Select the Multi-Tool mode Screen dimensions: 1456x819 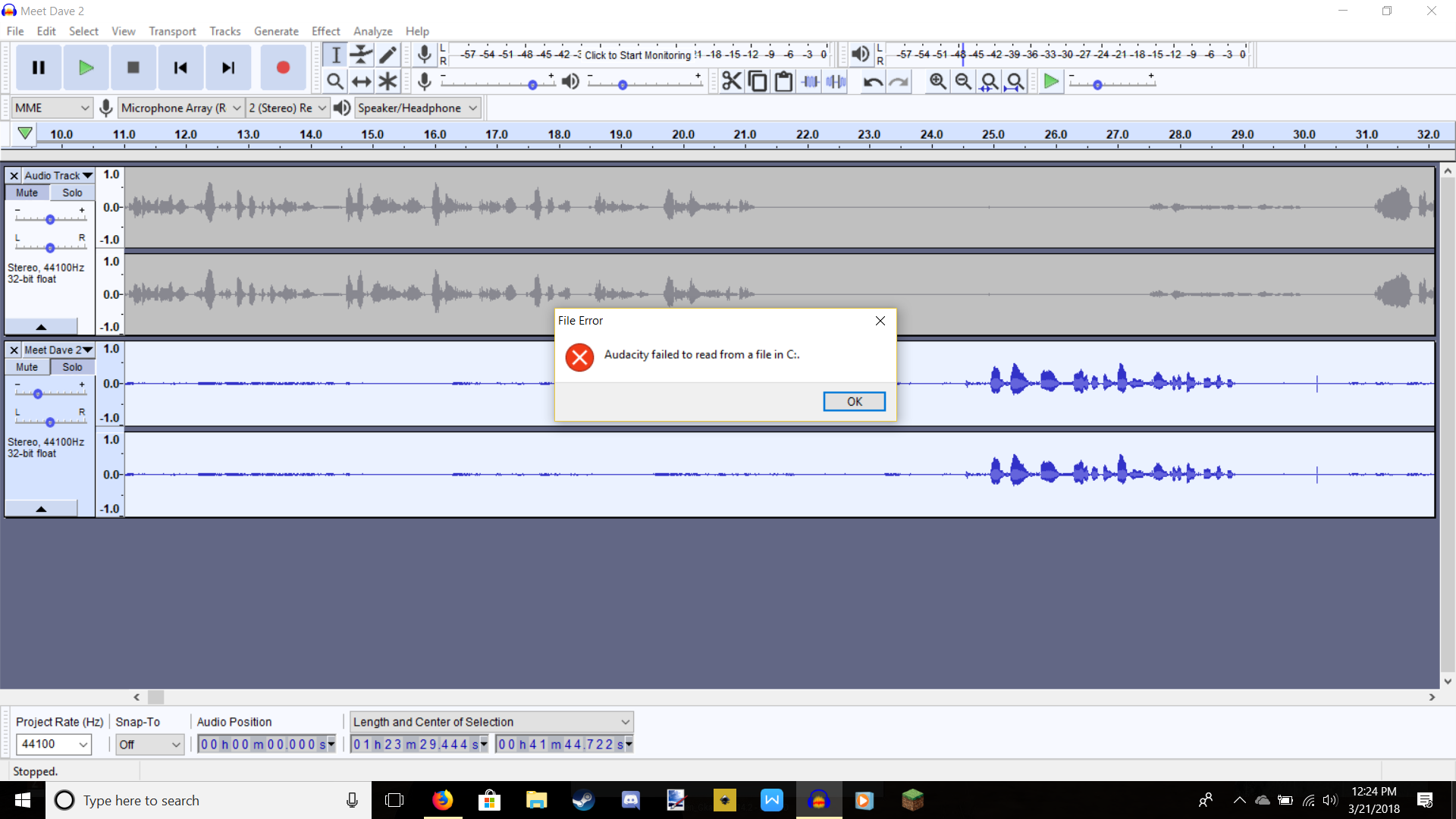click(x=388, y=81)
